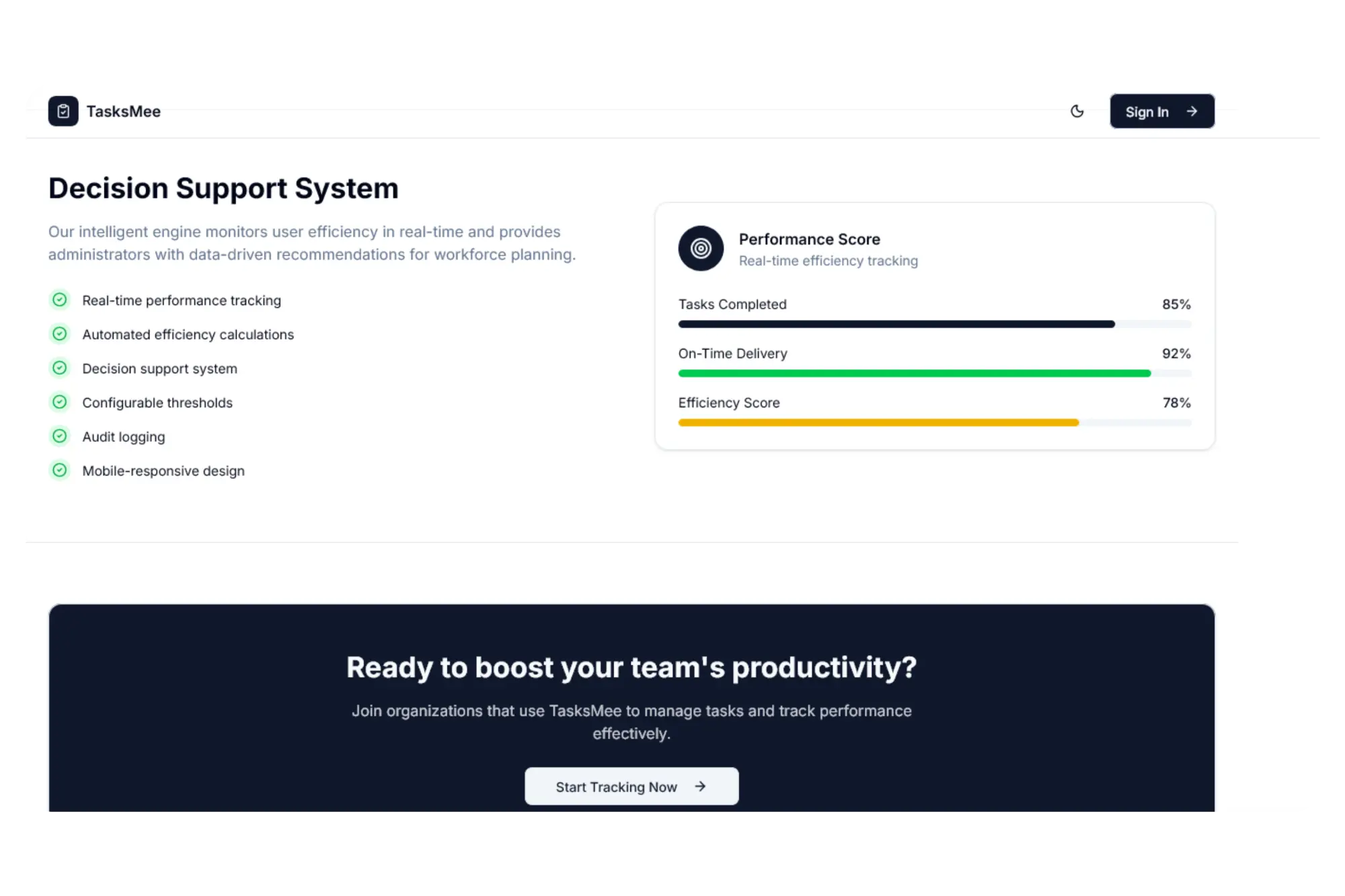Click the Performance Score target icon
This screenshot has width=1345, height=896.
pyautogui.click(x=701, y=249)
